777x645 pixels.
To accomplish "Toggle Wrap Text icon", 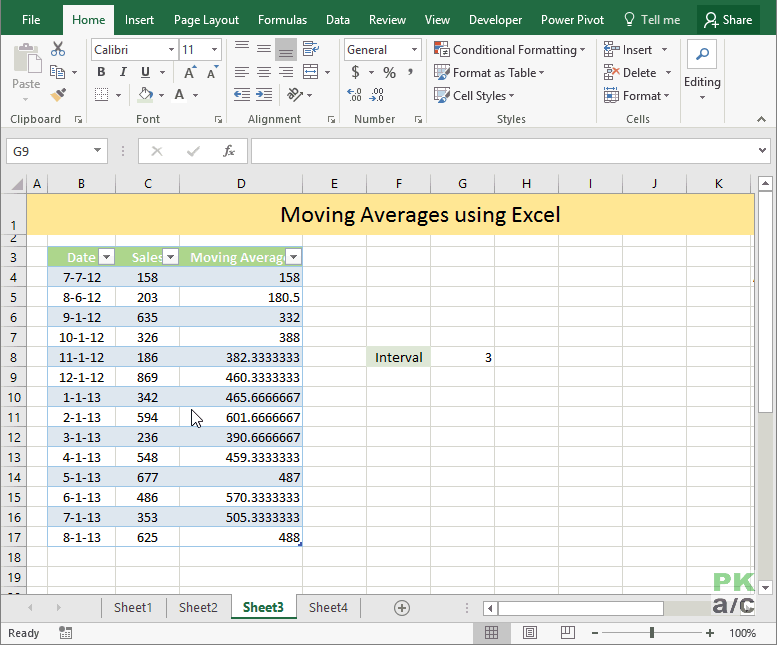I will coord(310,49).
